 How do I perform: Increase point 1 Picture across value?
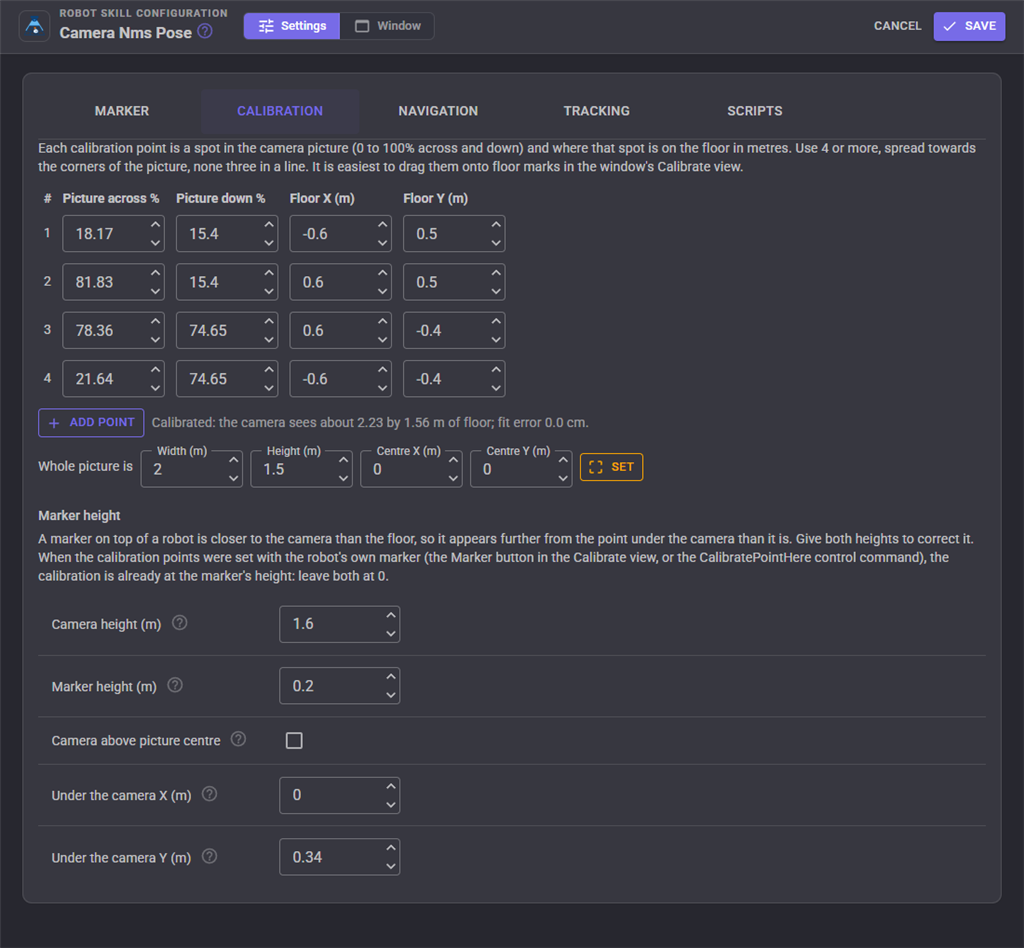(x=155, y=225)
